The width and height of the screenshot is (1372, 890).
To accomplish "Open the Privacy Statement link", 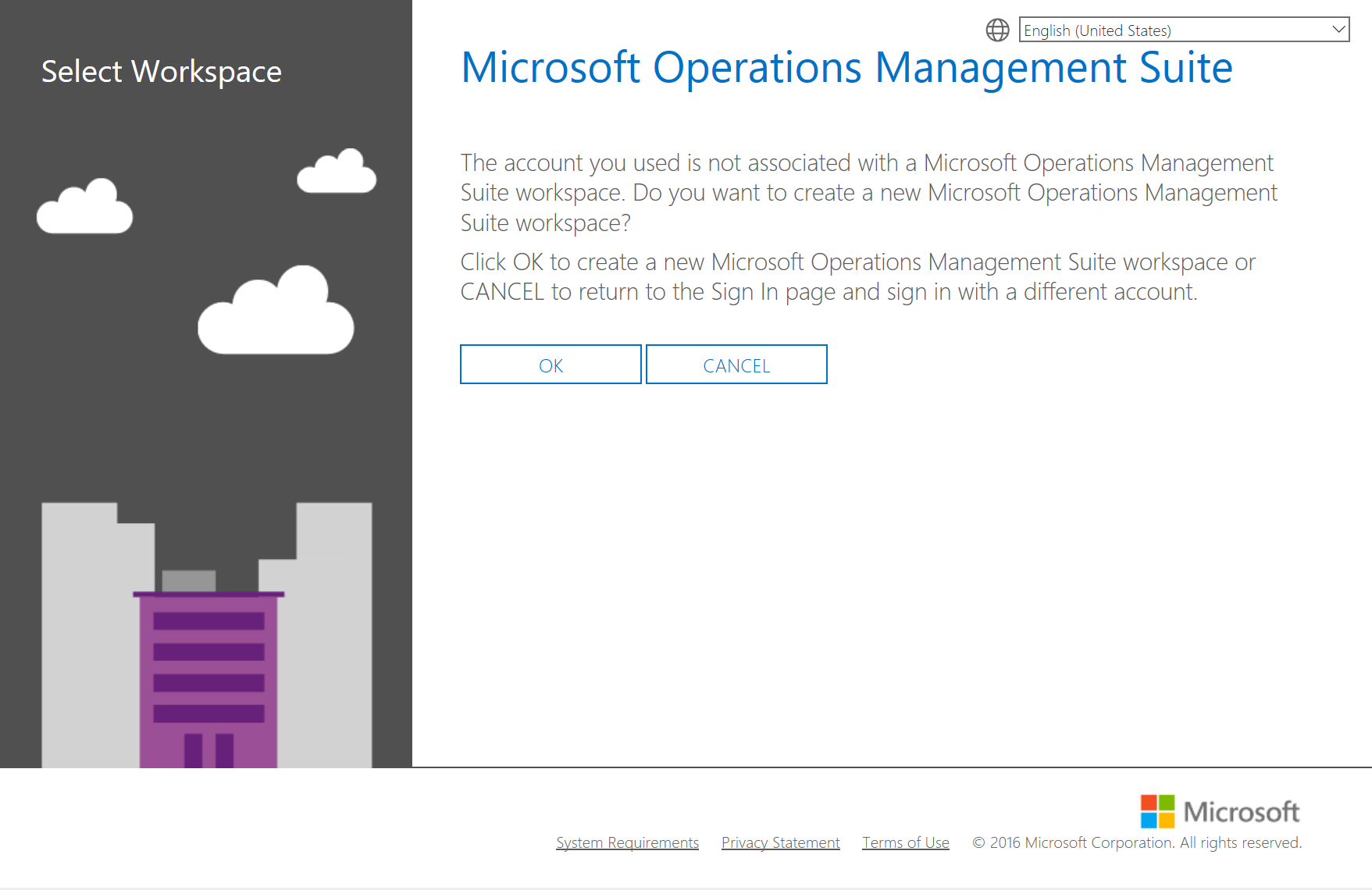I will (x=780, y=842).
